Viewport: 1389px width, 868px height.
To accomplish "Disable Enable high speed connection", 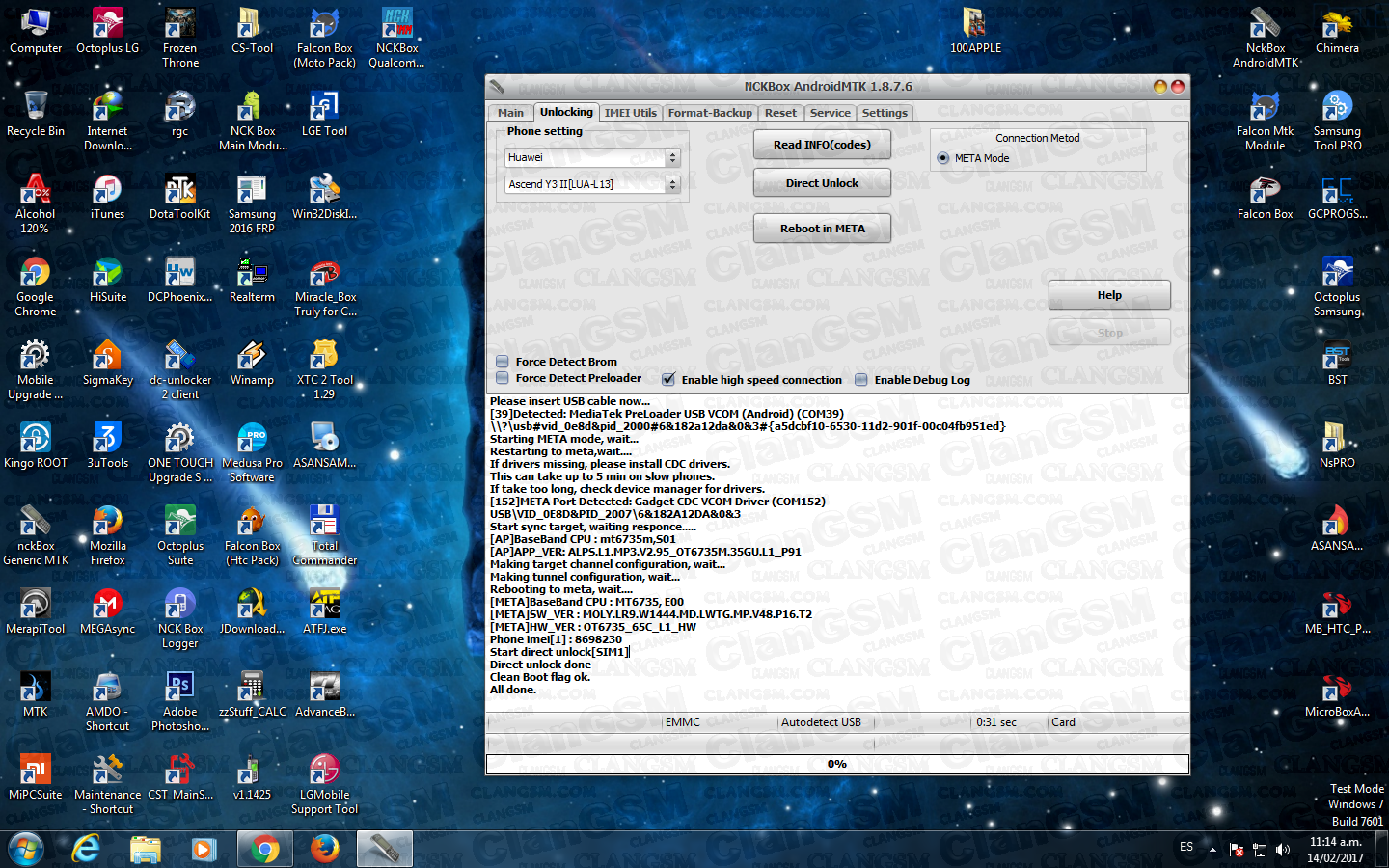I will coord(668,379).
